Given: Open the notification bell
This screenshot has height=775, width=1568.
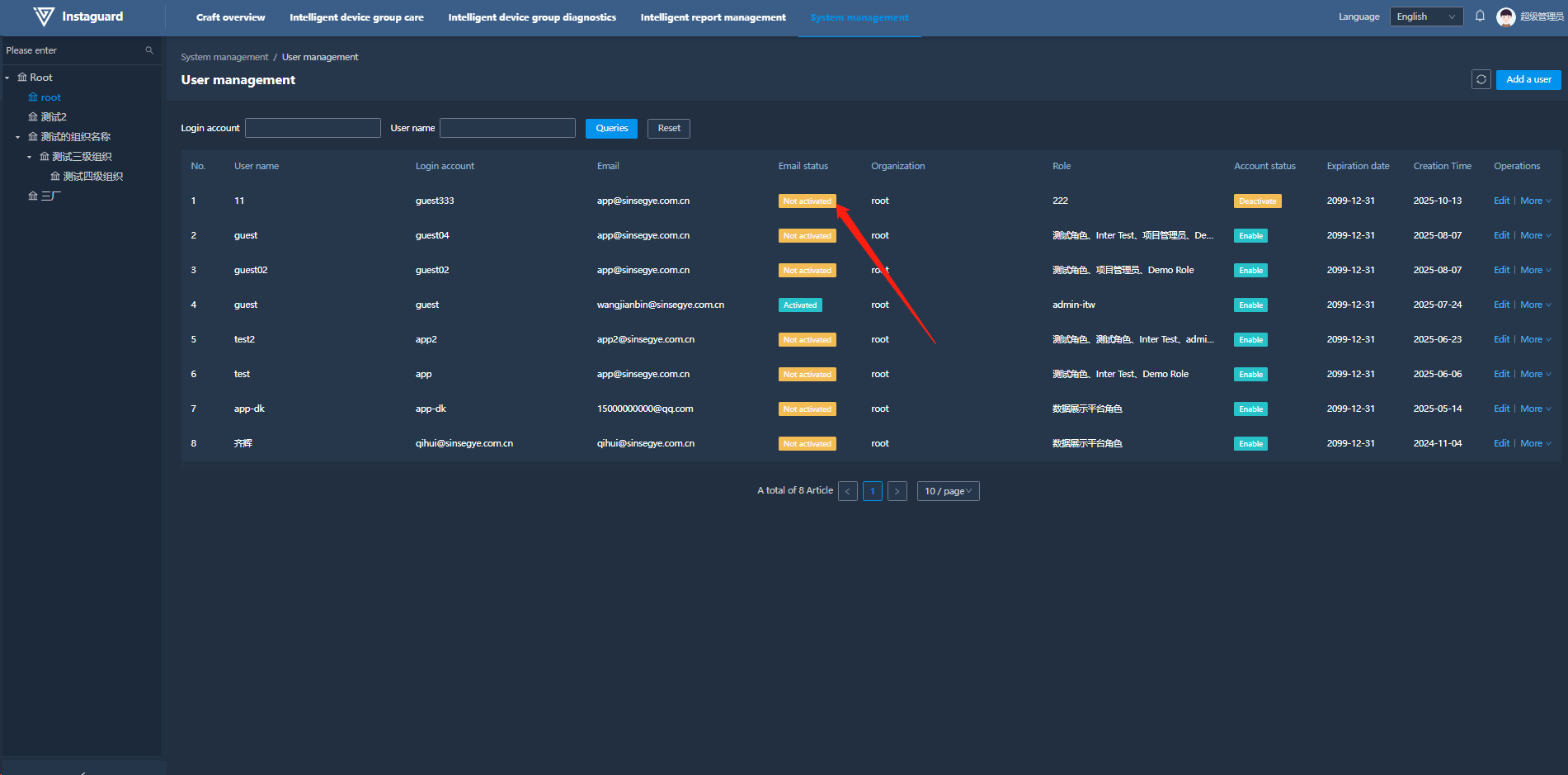Looking at the screenshot, I should click(x=1480, y=17).
